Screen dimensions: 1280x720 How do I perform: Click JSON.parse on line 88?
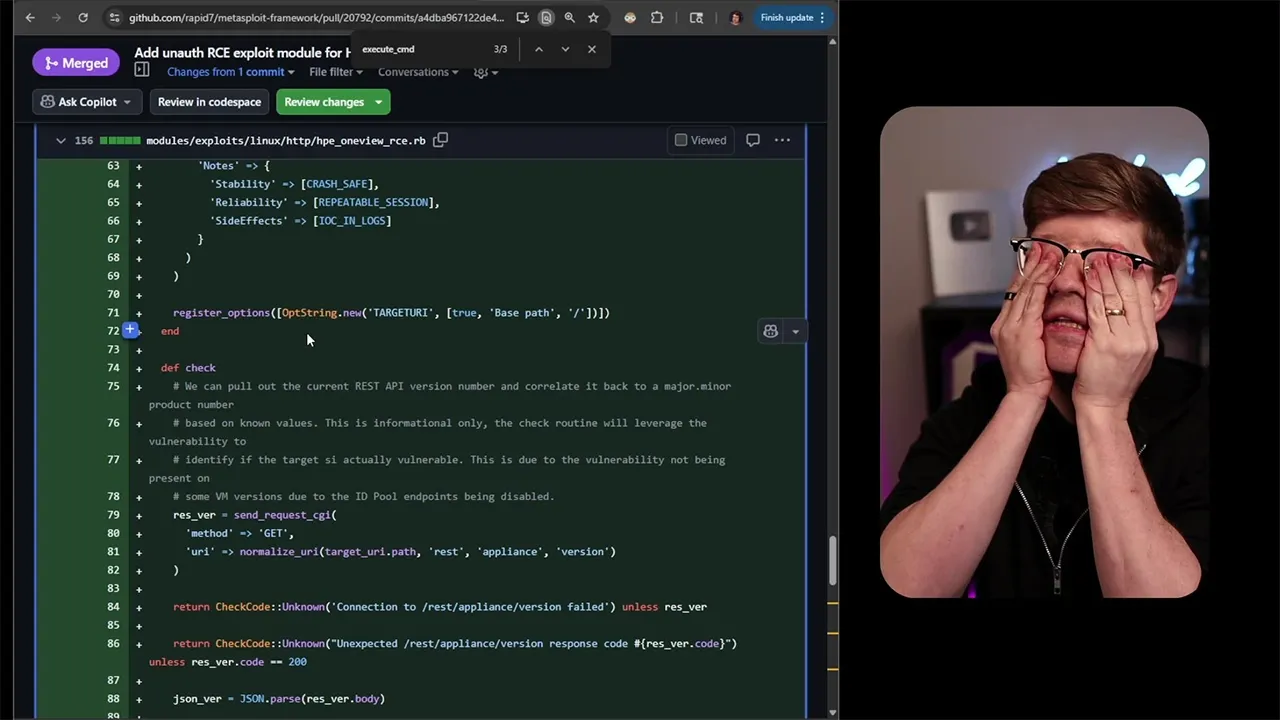[x=269, y=699]
